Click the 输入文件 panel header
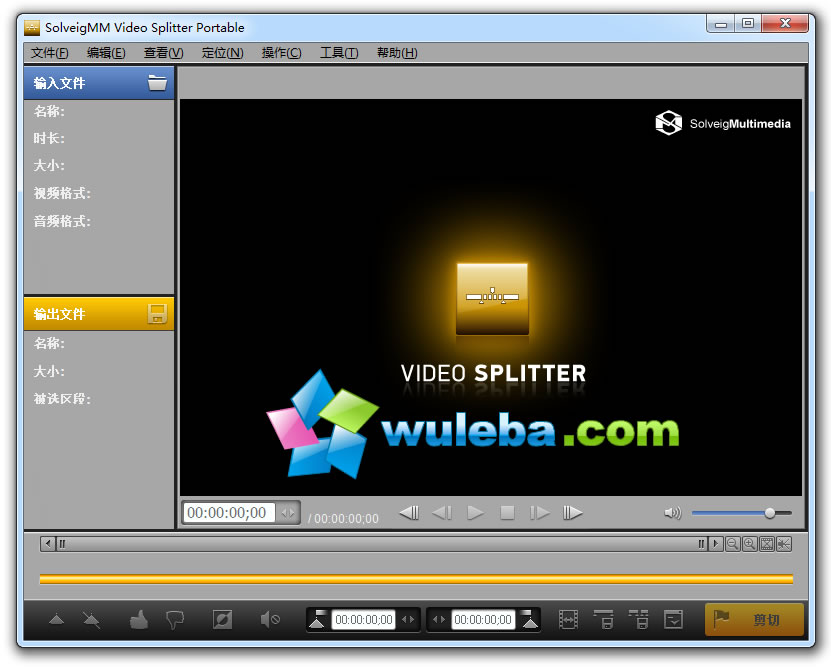 99,83
